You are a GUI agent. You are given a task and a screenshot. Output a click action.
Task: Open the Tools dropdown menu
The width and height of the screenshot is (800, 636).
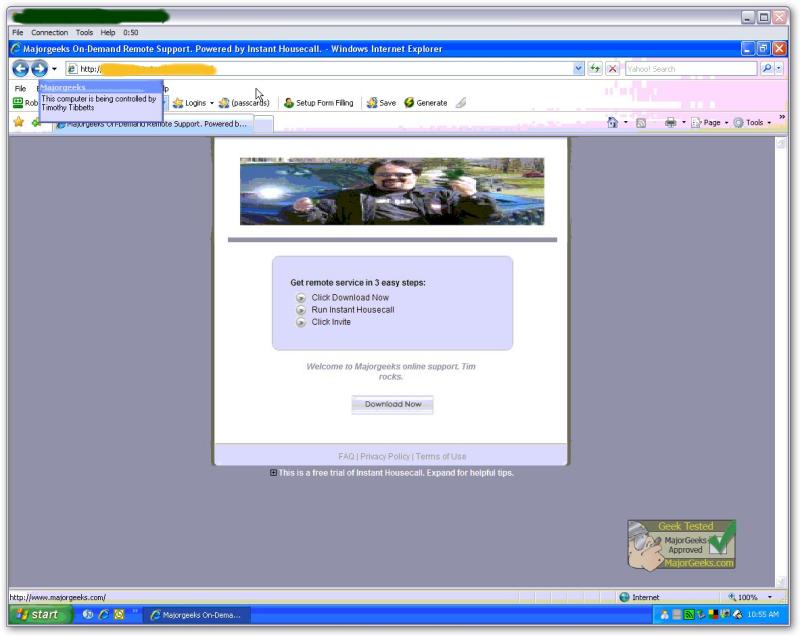click(752, 122)
